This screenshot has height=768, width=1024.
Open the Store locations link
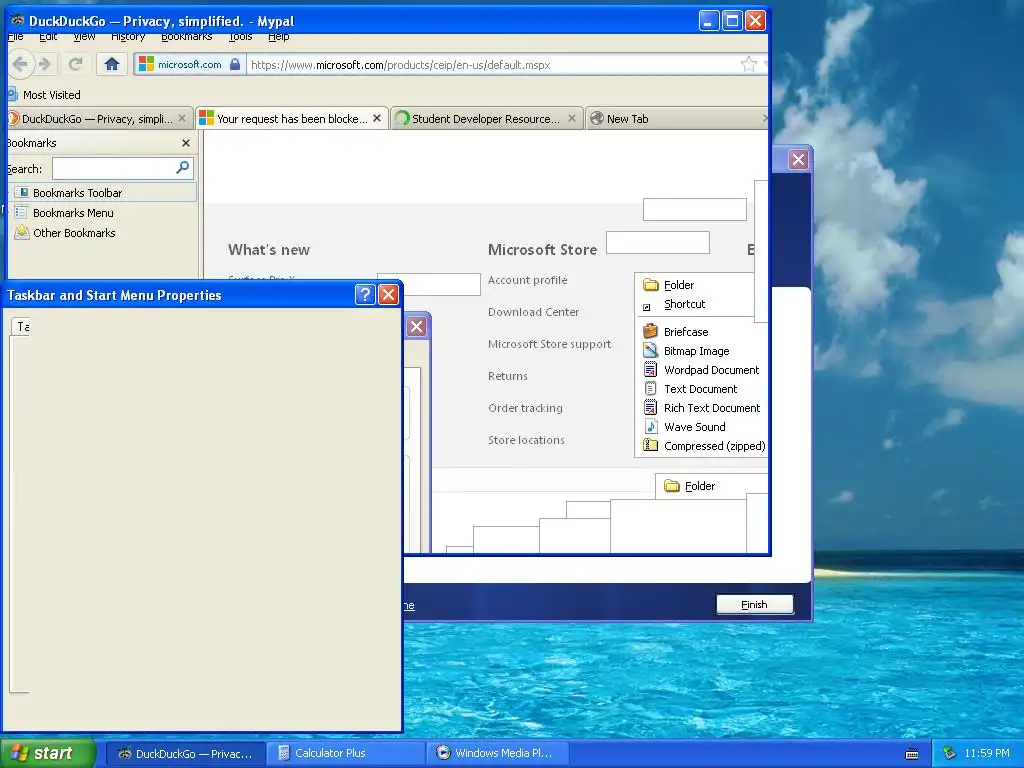click(526, 440)
